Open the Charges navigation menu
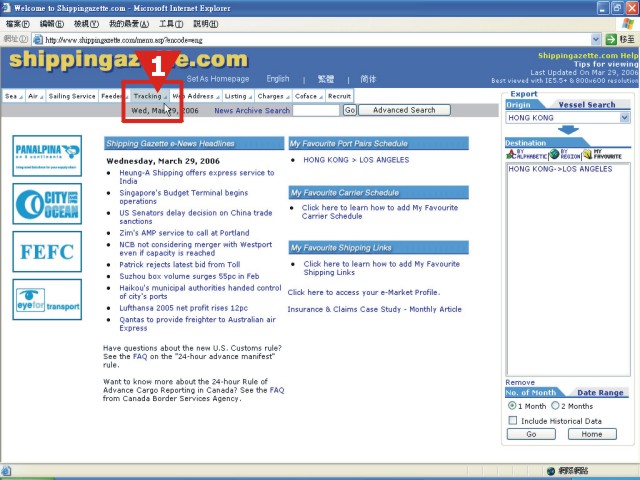This screenshot has height=480, width=640. tap(273, 96)
